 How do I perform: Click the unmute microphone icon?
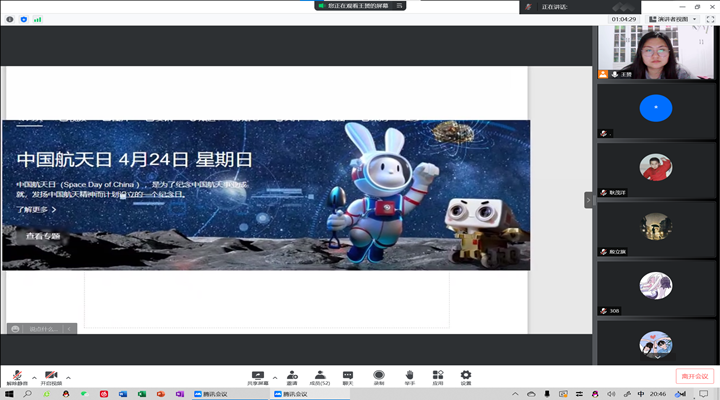tap(17, 375)
